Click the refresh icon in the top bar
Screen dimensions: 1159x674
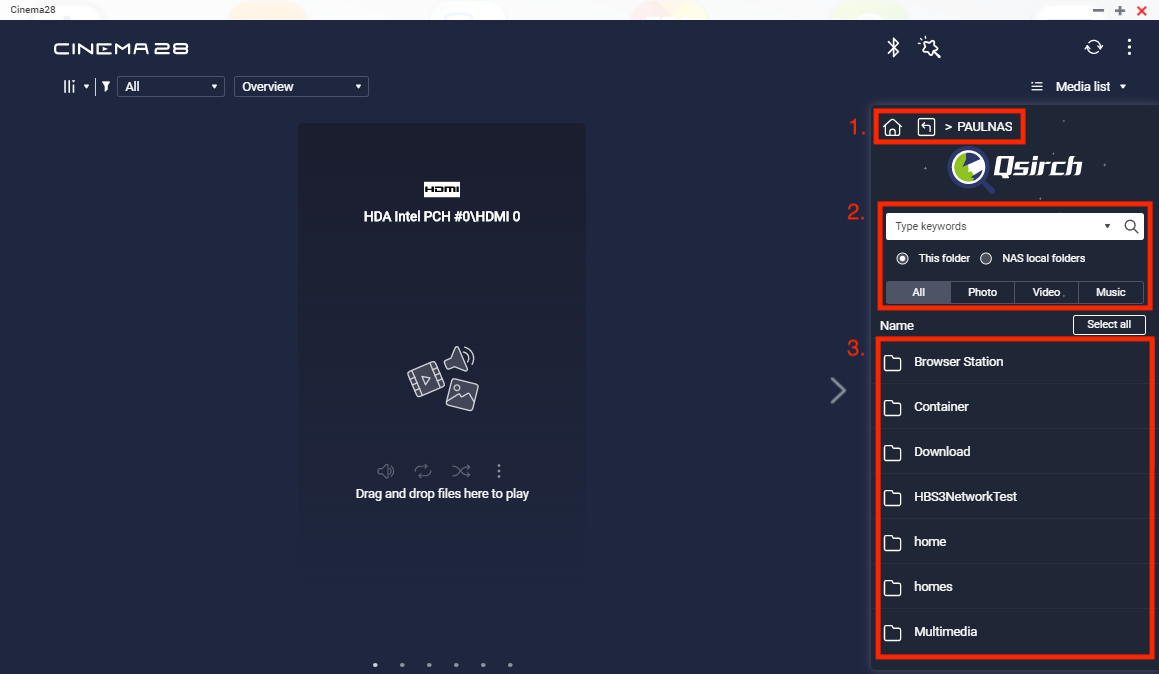1094,48
